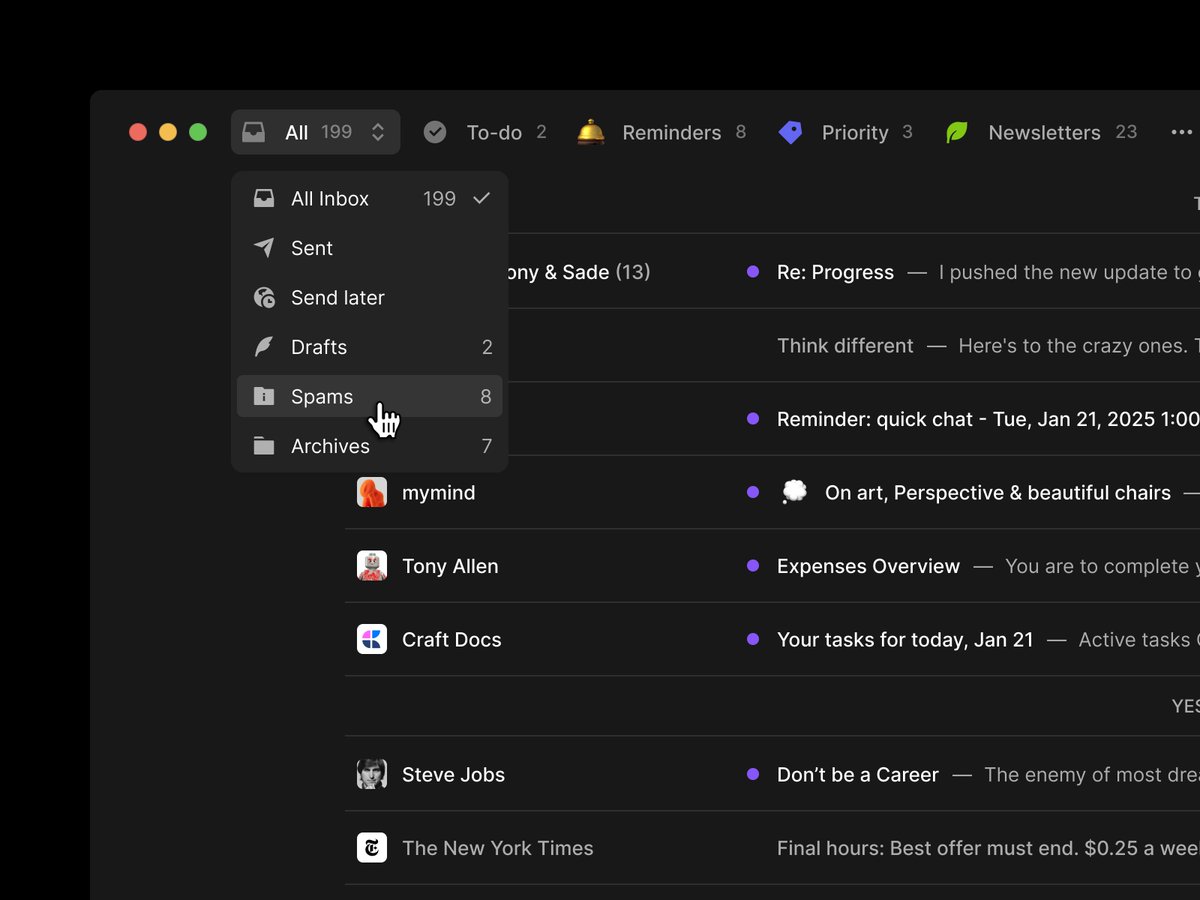Viewport: 1200px width, 900px height.
Task: Click the Send later clock icon
Action: [x=264, y=298]
